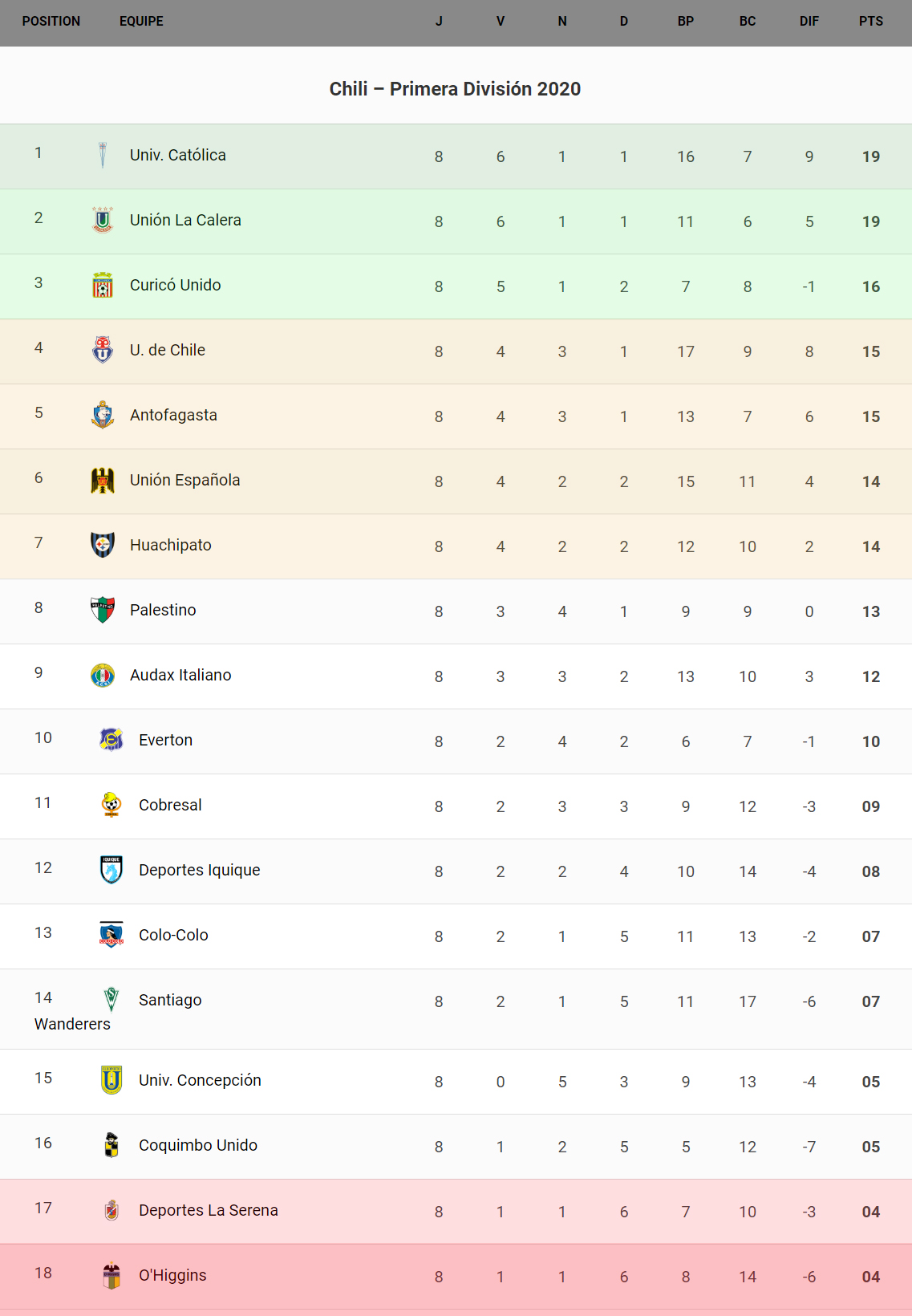Click the Audax Italiano round logo

[x=103, y=675]
